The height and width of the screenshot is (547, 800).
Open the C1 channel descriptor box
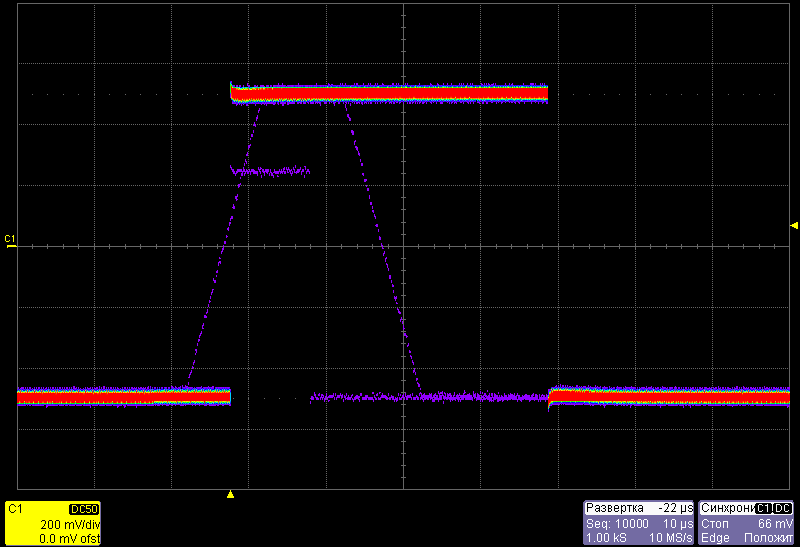pos(52,523)
